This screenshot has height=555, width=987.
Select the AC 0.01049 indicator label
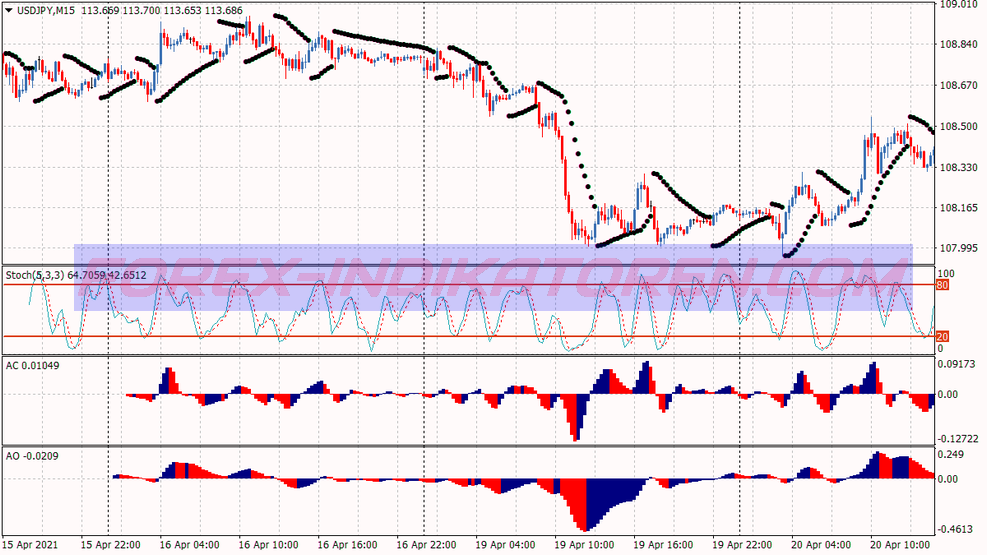pos(32,365)
